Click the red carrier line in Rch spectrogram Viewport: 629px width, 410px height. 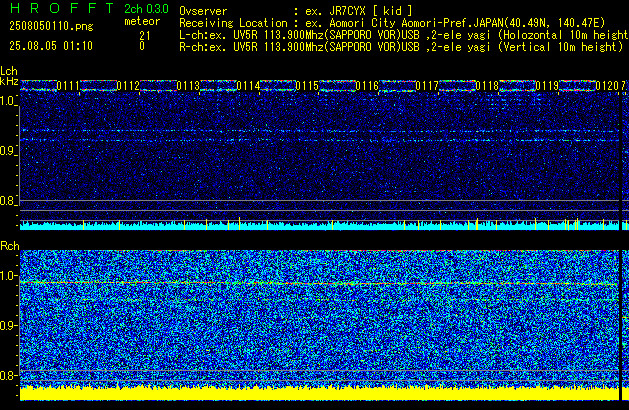[x=320, y=284]
